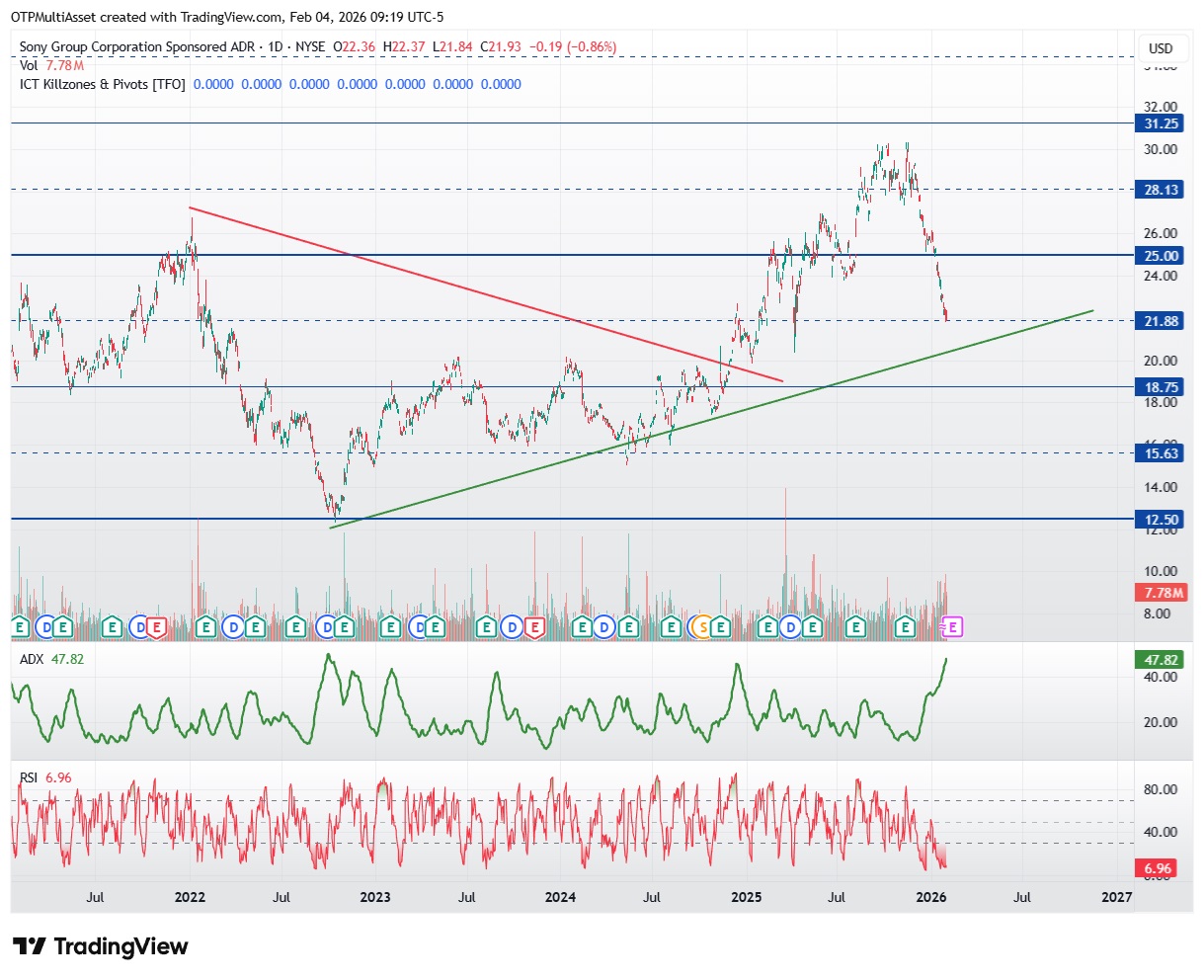The width and height of the screenshot is (1204, 980).
Task: Click the L21.84 low value
Action: click(x=452, y=47)
